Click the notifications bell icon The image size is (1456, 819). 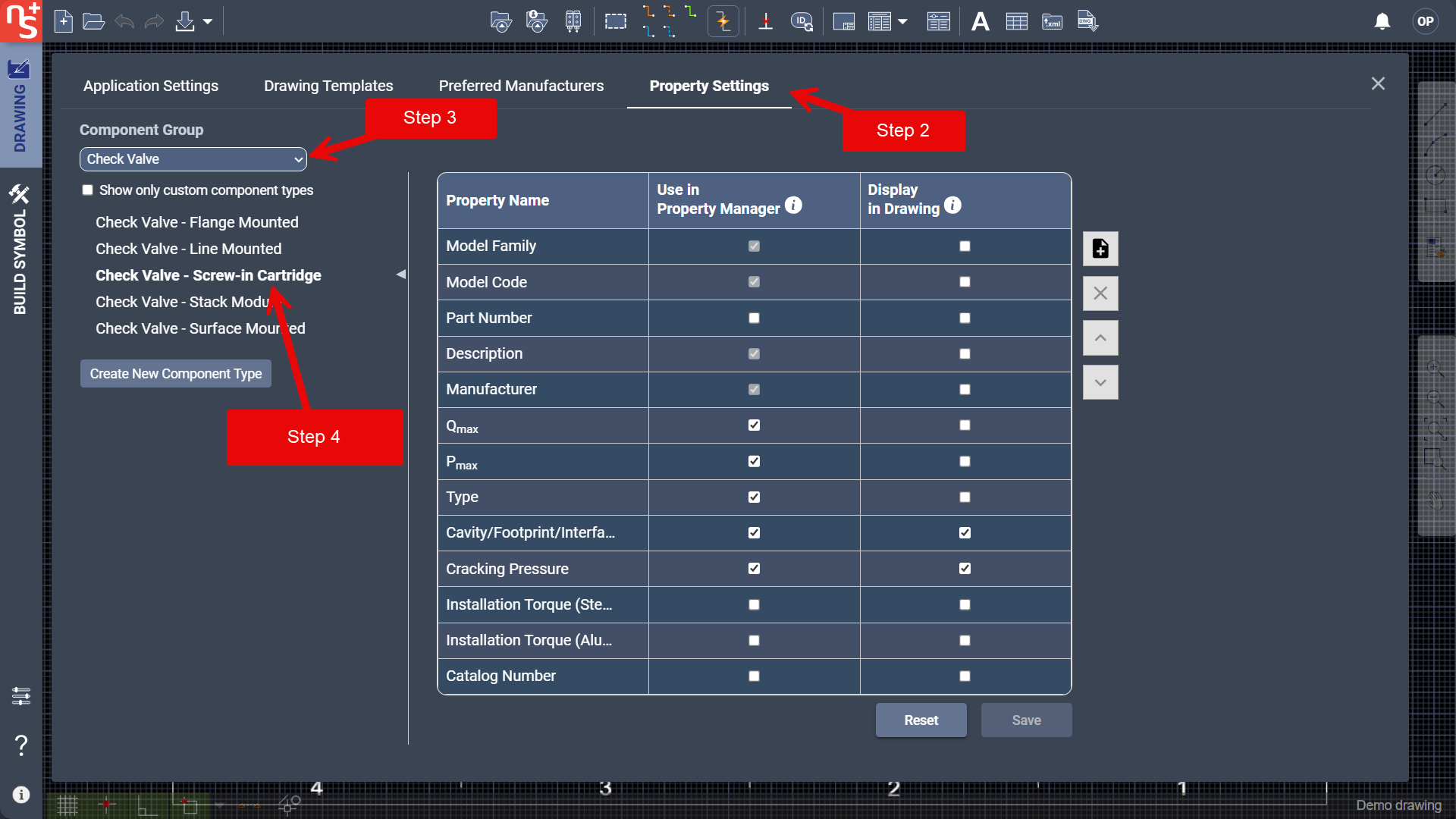coord(1382,21)
